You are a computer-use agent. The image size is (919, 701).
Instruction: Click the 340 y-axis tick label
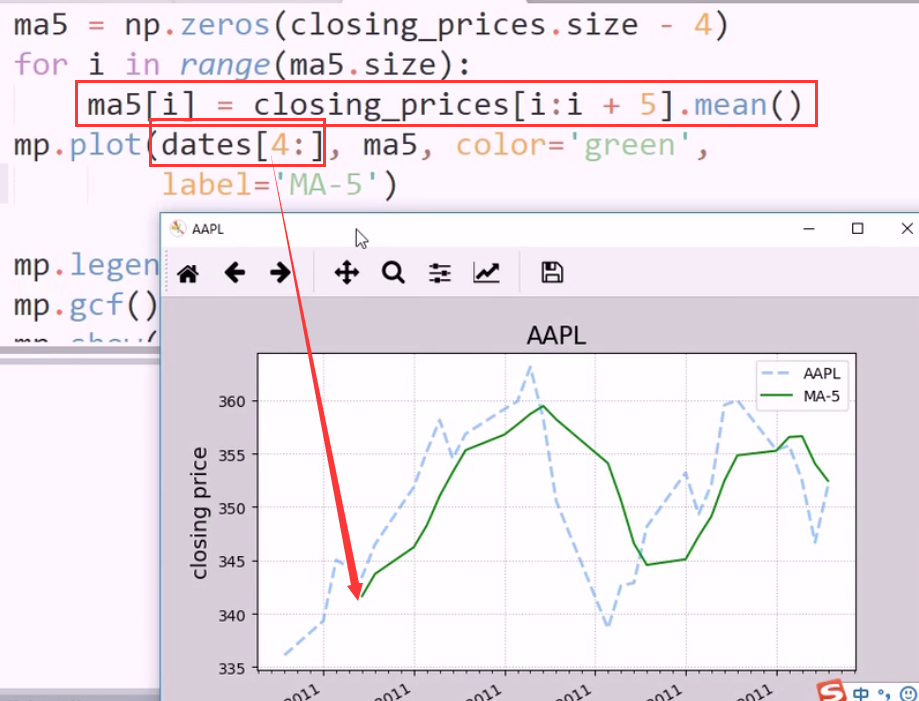(x=232, y=615)
